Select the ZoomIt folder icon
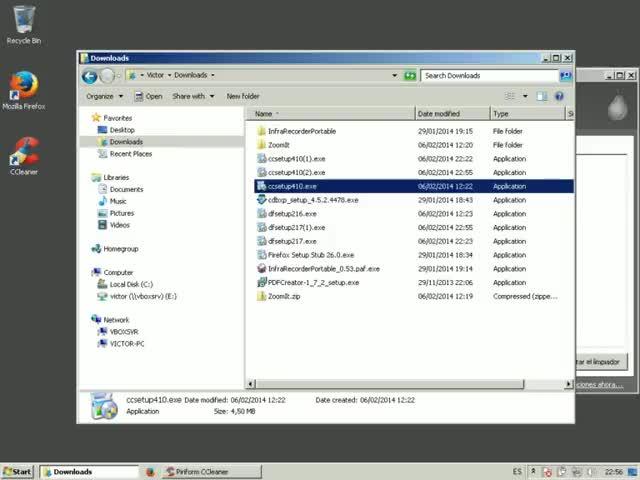Viewport: 640px width, 480px height. 262,145
